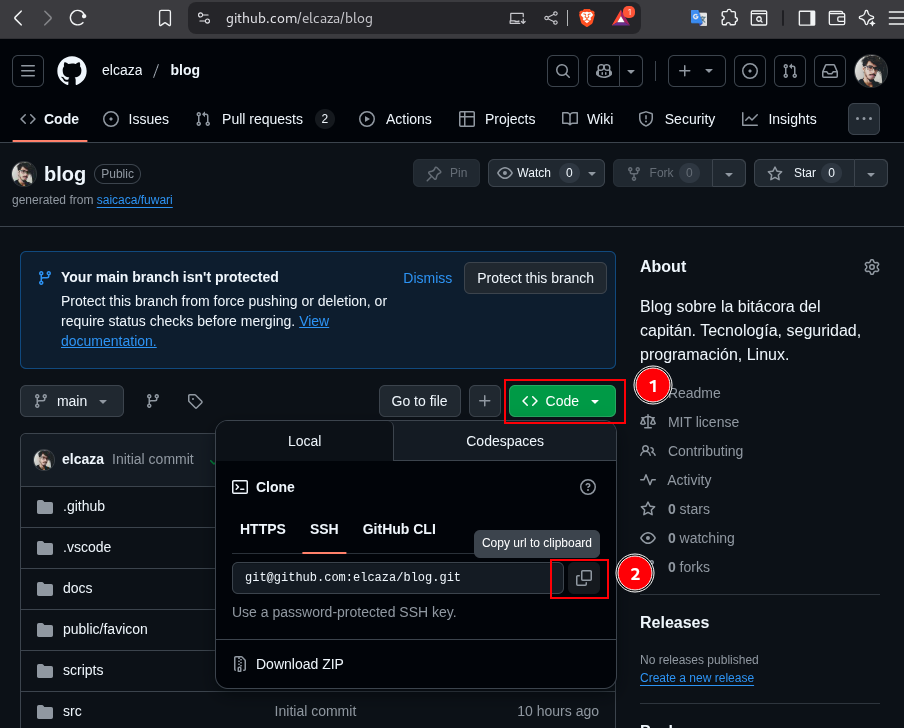Dismiss the branch protection notice
Image resolution: width=904 pixels, height=728 pixels.
tap(427, 278)
